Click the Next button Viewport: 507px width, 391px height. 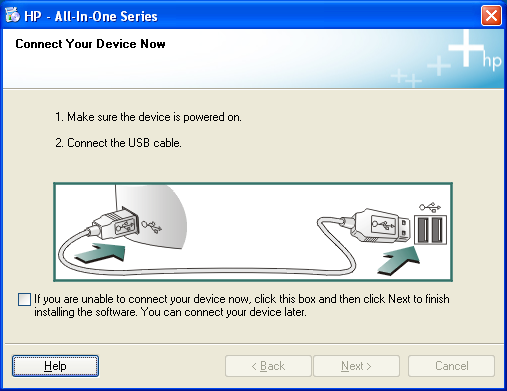[356, 366]
